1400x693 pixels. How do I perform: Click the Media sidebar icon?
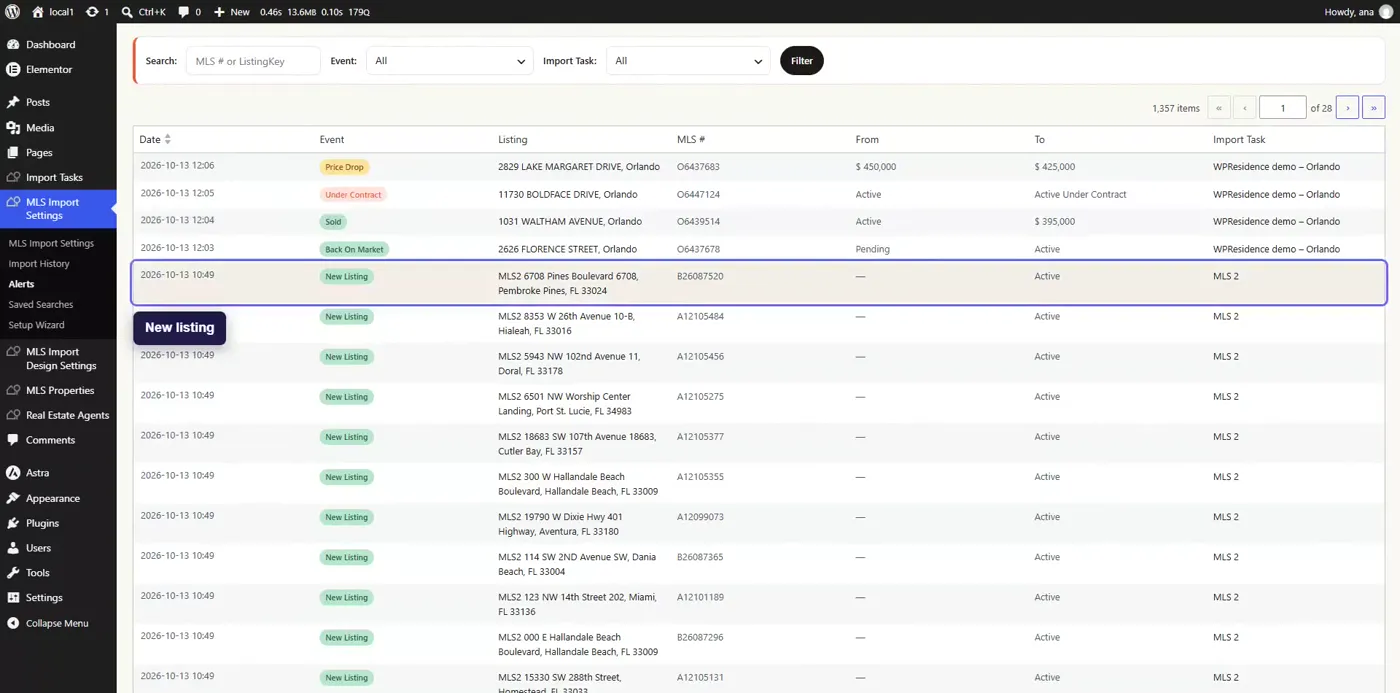[13, 128]
